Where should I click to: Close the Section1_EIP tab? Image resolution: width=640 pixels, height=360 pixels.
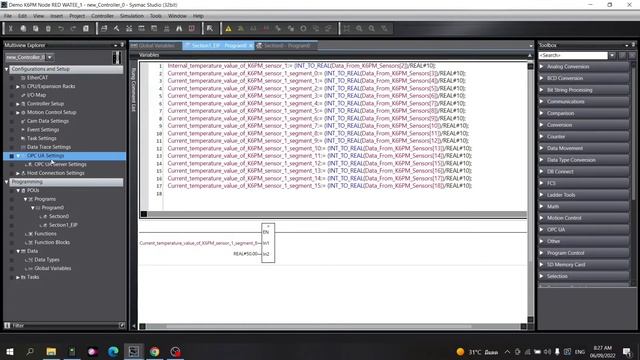251,46
